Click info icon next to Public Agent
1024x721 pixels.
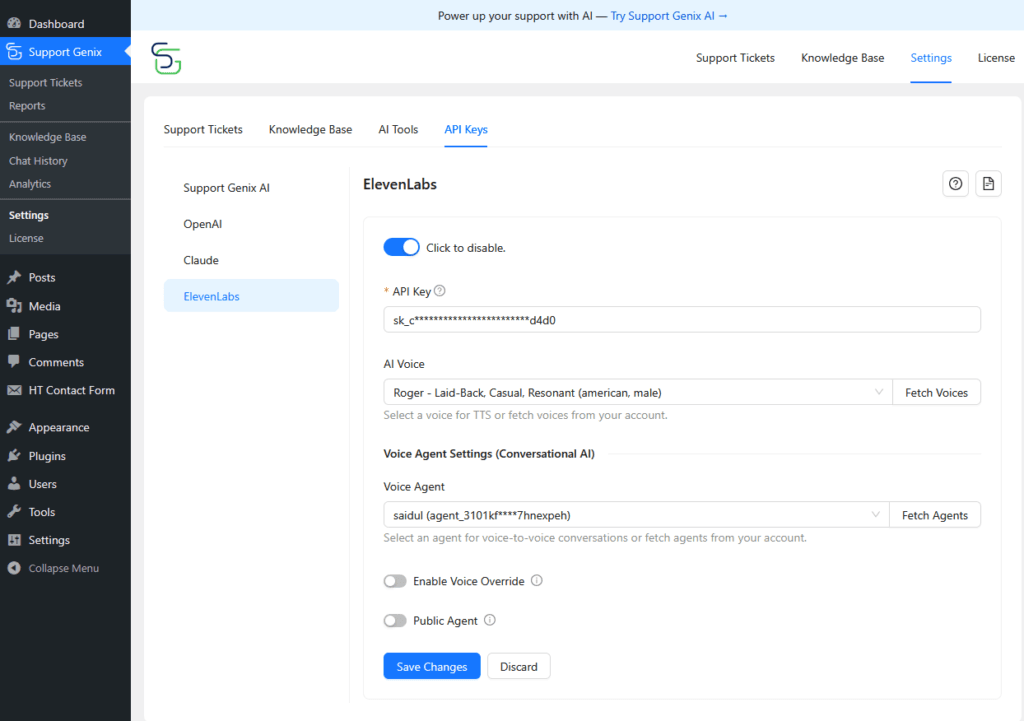pos(490,621)
